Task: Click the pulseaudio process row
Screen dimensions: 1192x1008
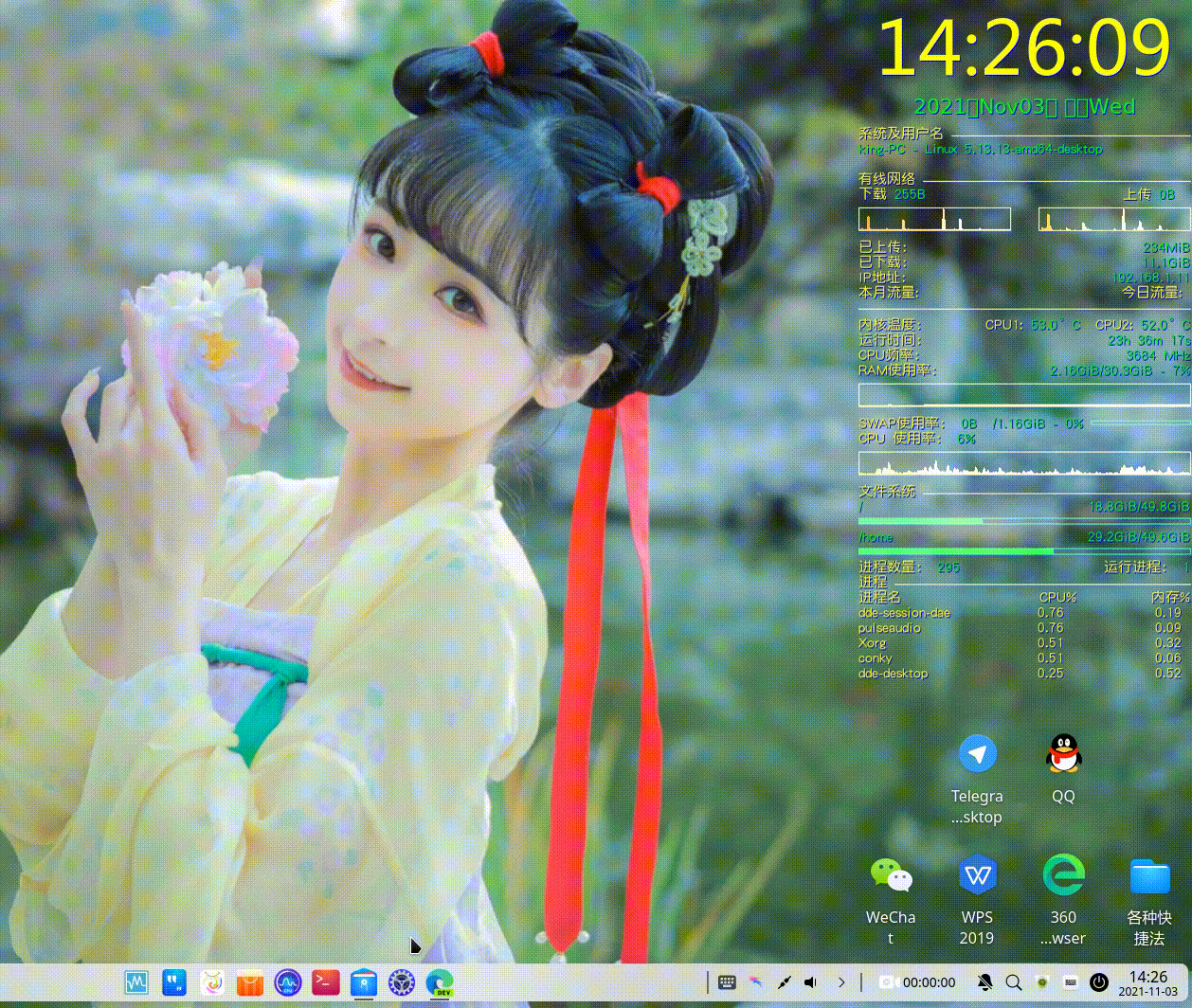Action: (1020, 628)
